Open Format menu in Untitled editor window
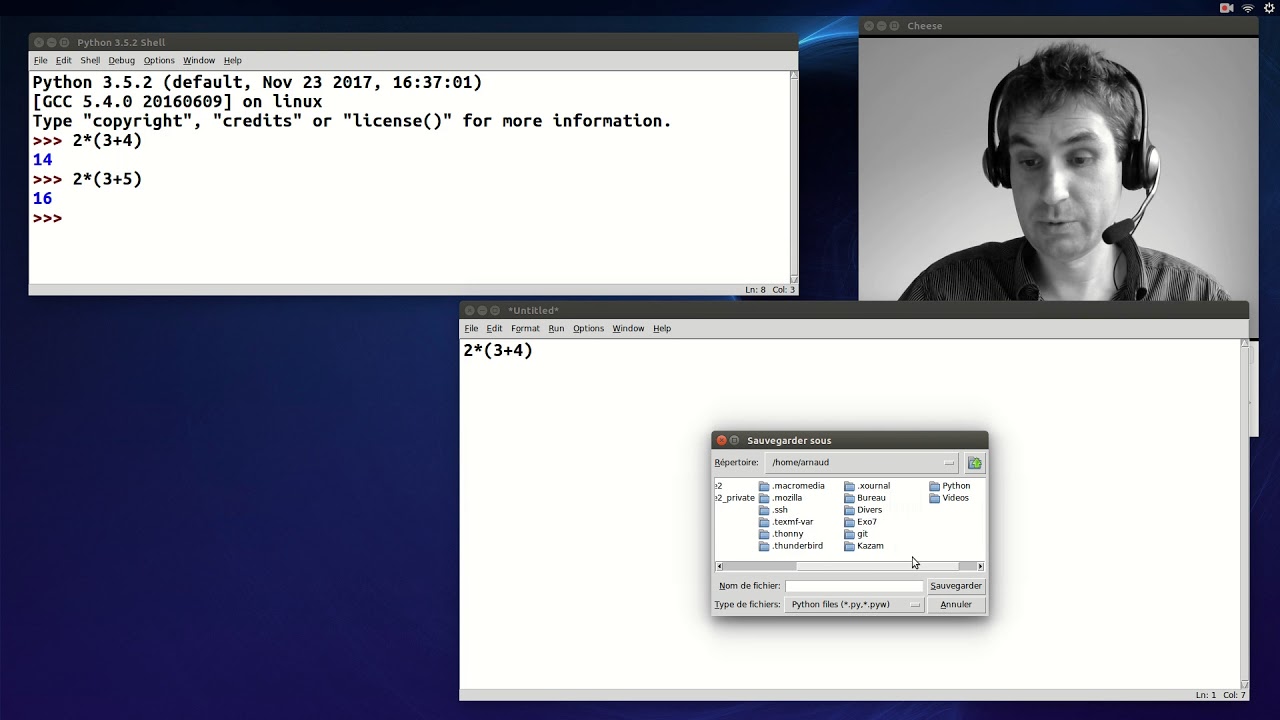1280x720 pixels. tap(525, 329)
